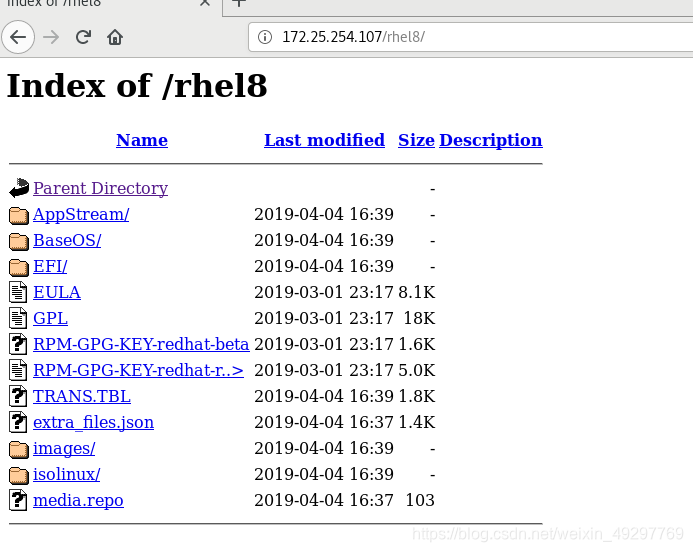Open the BaseOS/ directory
The image size is (693, 552).
click(67, 240)
